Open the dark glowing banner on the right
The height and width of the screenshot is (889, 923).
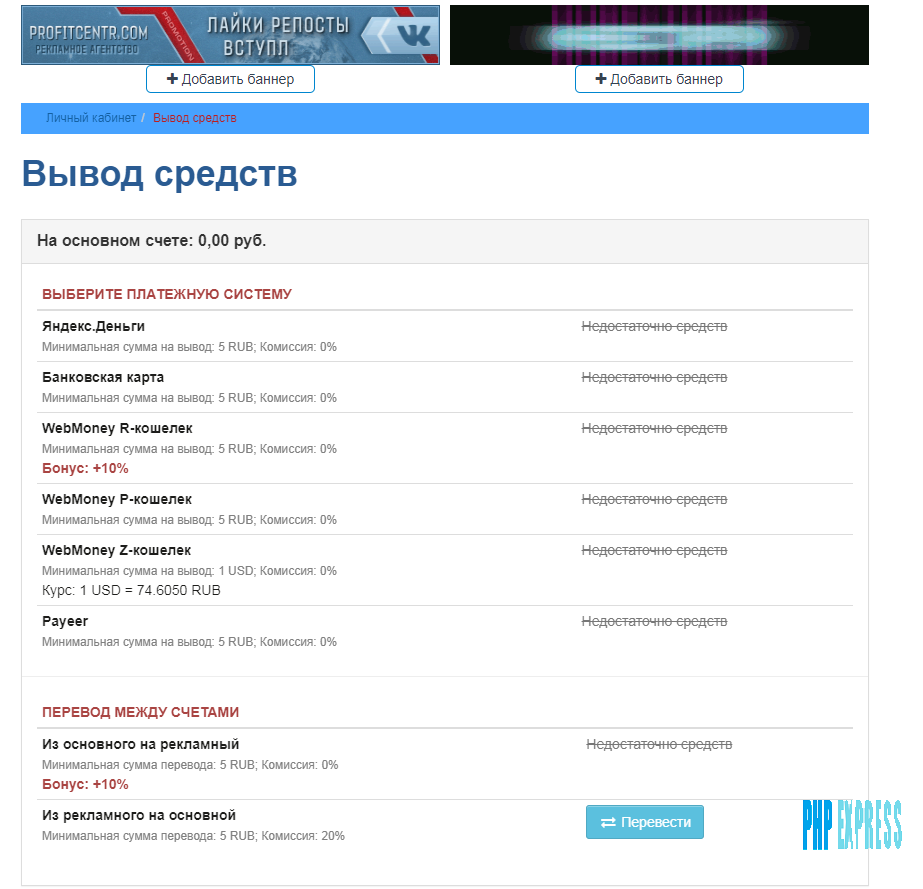(x=659, y=35)
